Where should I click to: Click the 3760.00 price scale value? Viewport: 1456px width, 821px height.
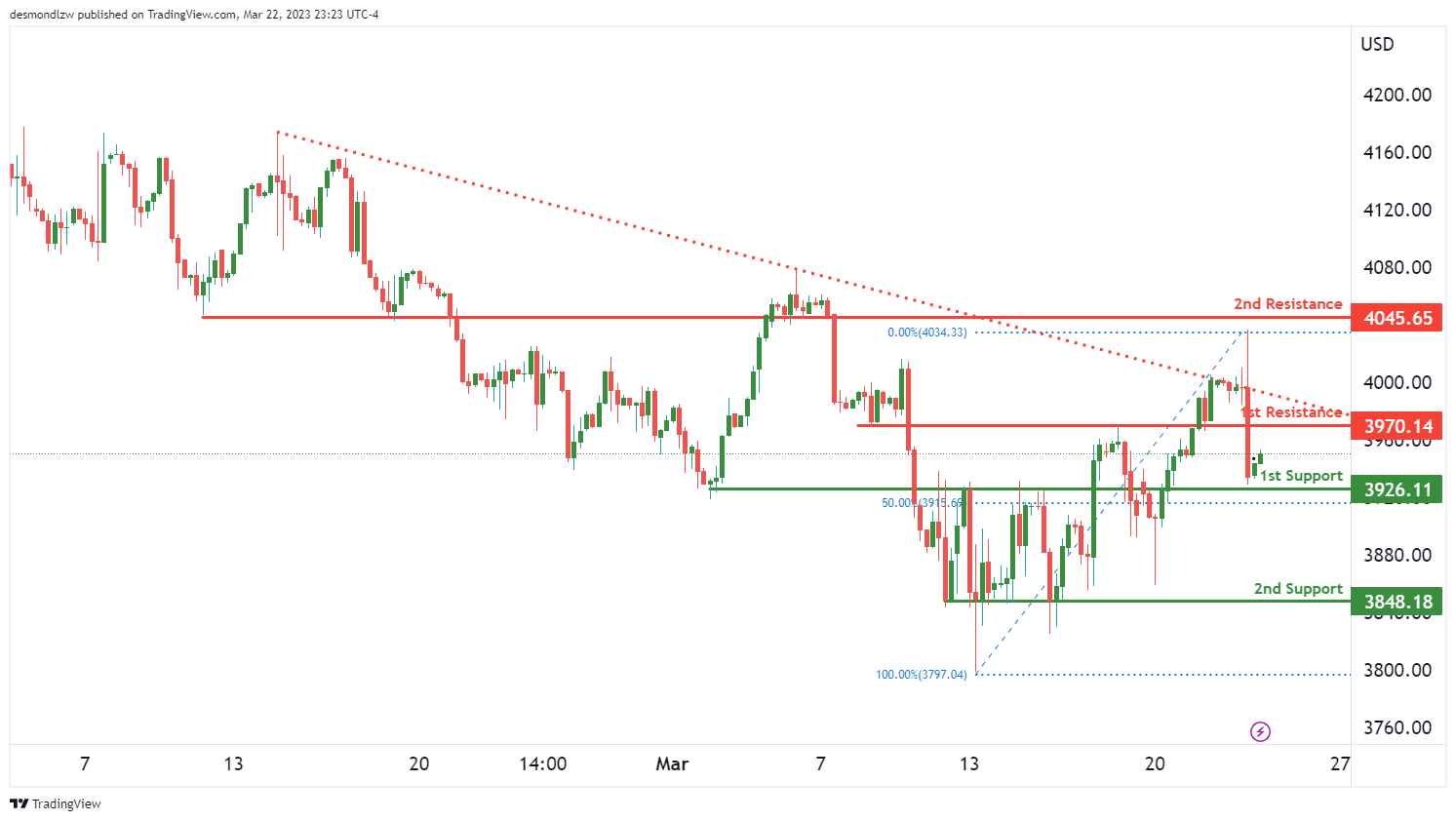(1397, 727)
